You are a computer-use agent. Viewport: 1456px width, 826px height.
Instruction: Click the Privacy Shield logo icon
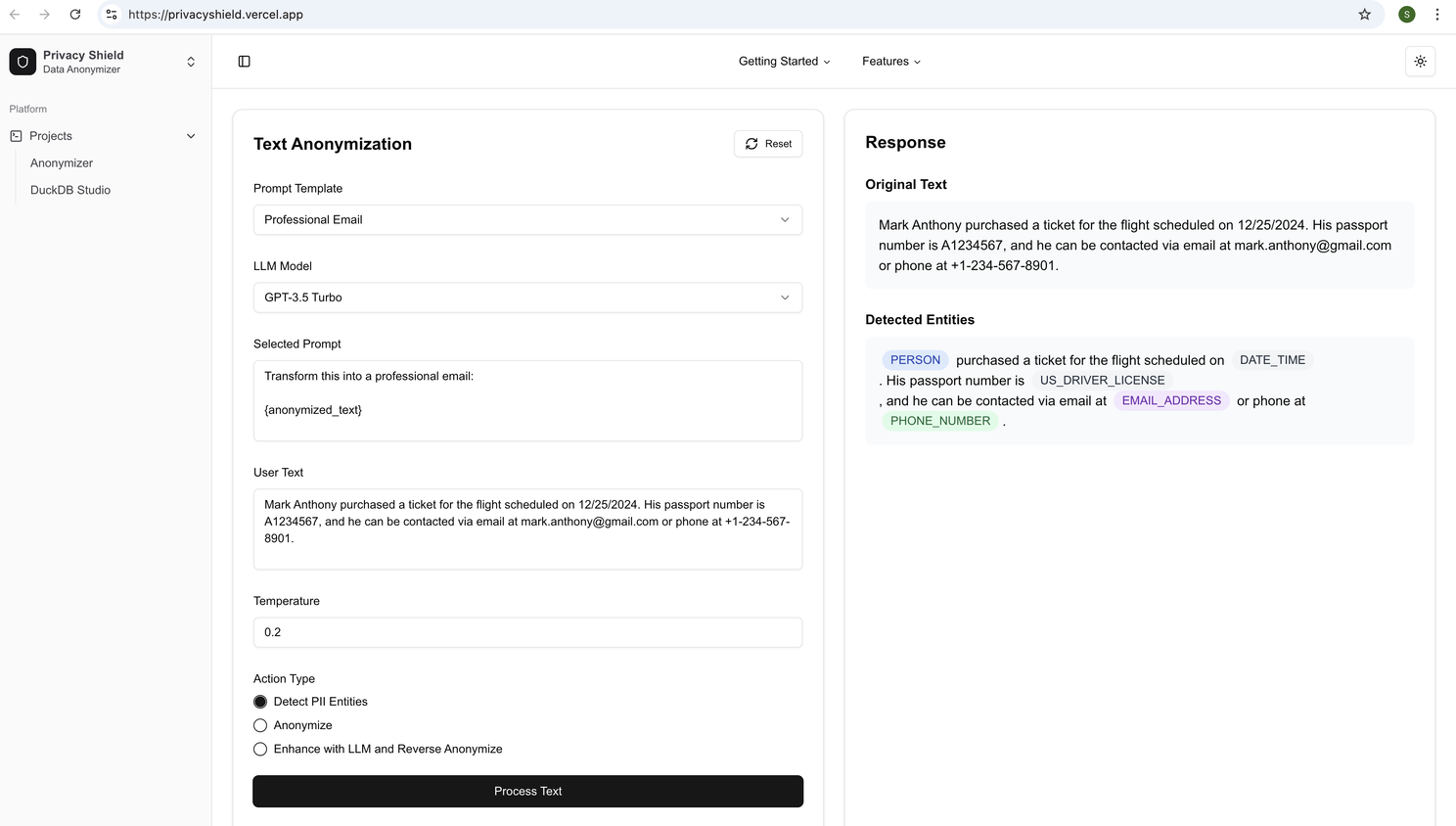[x=23, y=62]
